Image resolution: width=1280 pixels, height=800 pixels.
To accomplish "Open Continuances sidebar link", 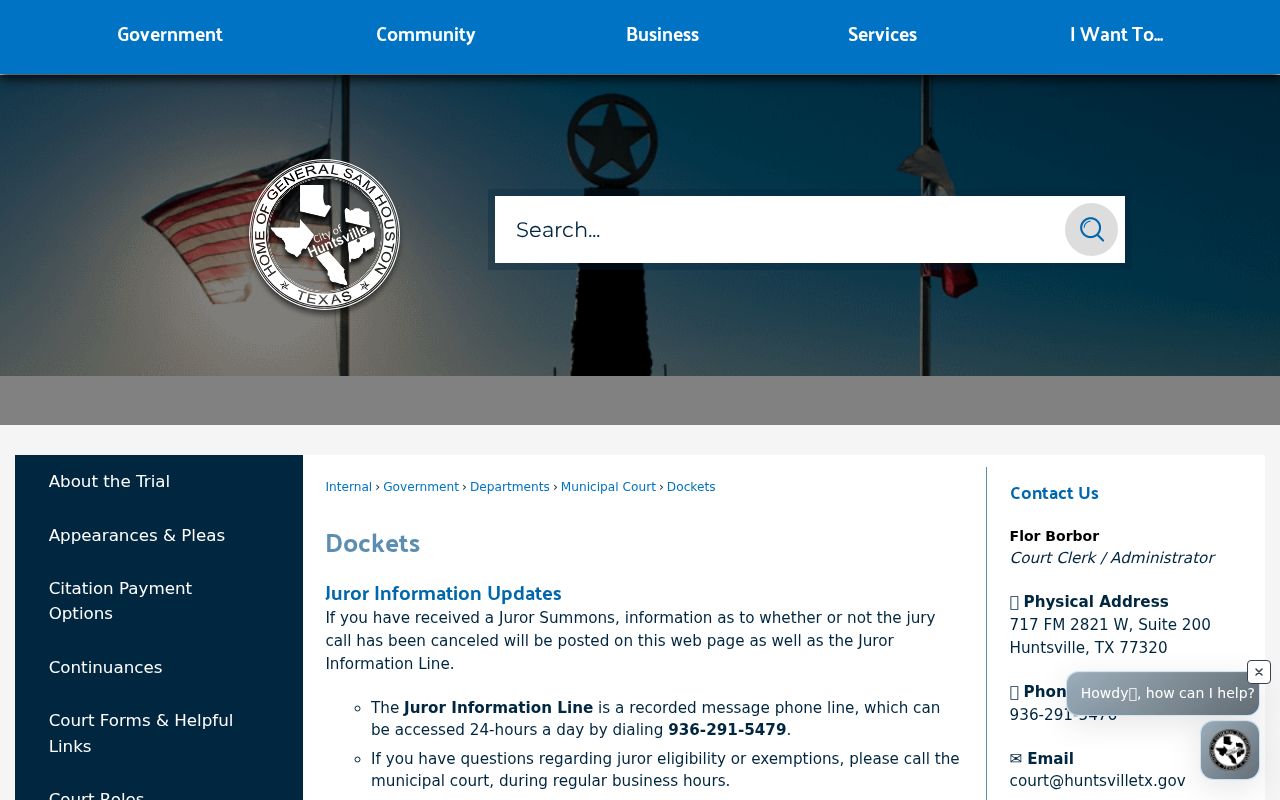I will (105, 667).
